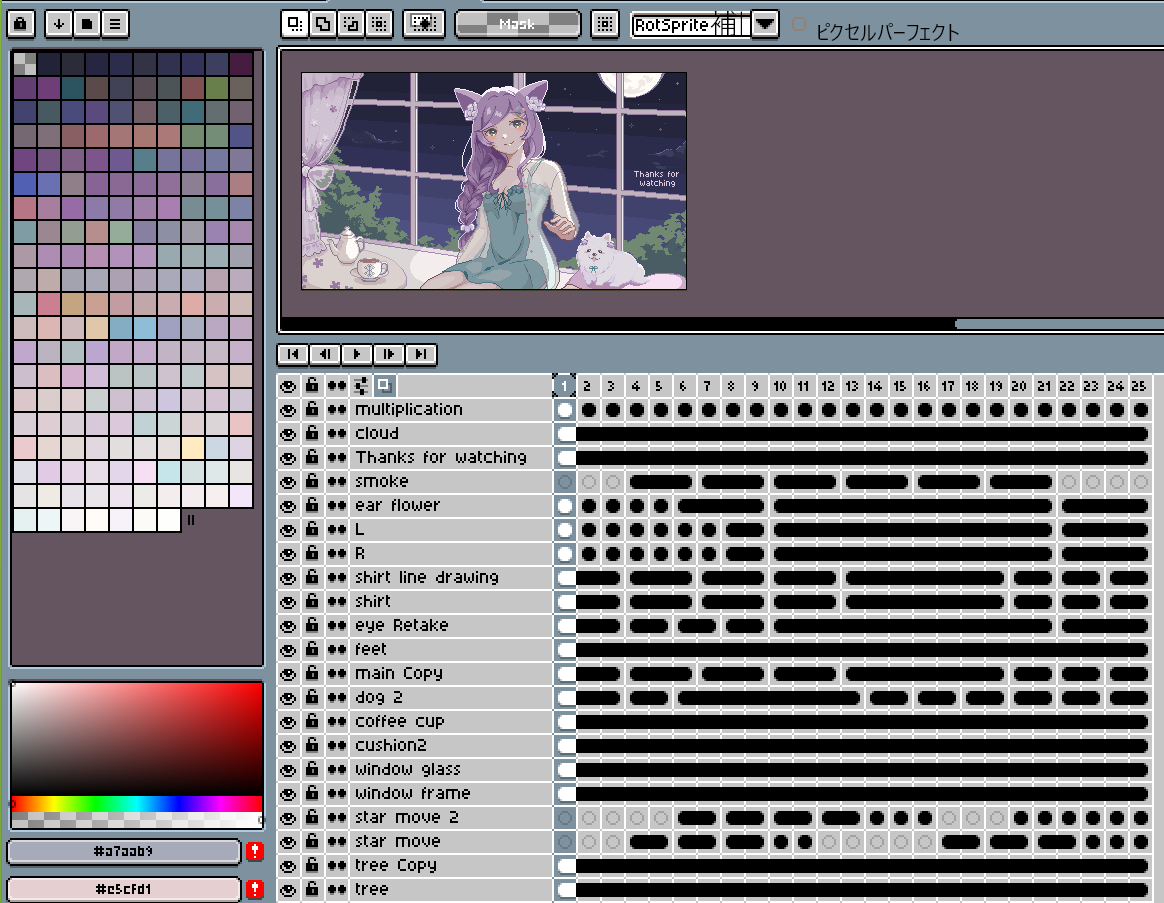Go to next frame button
1164x903 pixels.
click(x=389, y=354)
